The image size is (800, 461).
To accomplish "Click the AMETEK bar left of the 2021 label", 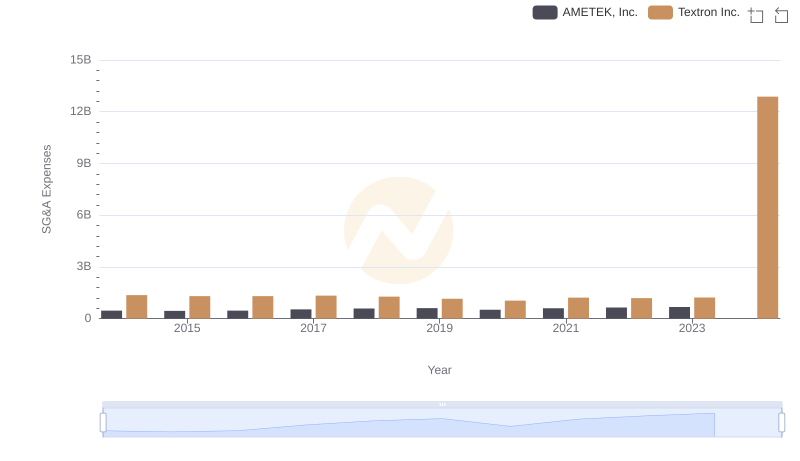I will point(553,314).
